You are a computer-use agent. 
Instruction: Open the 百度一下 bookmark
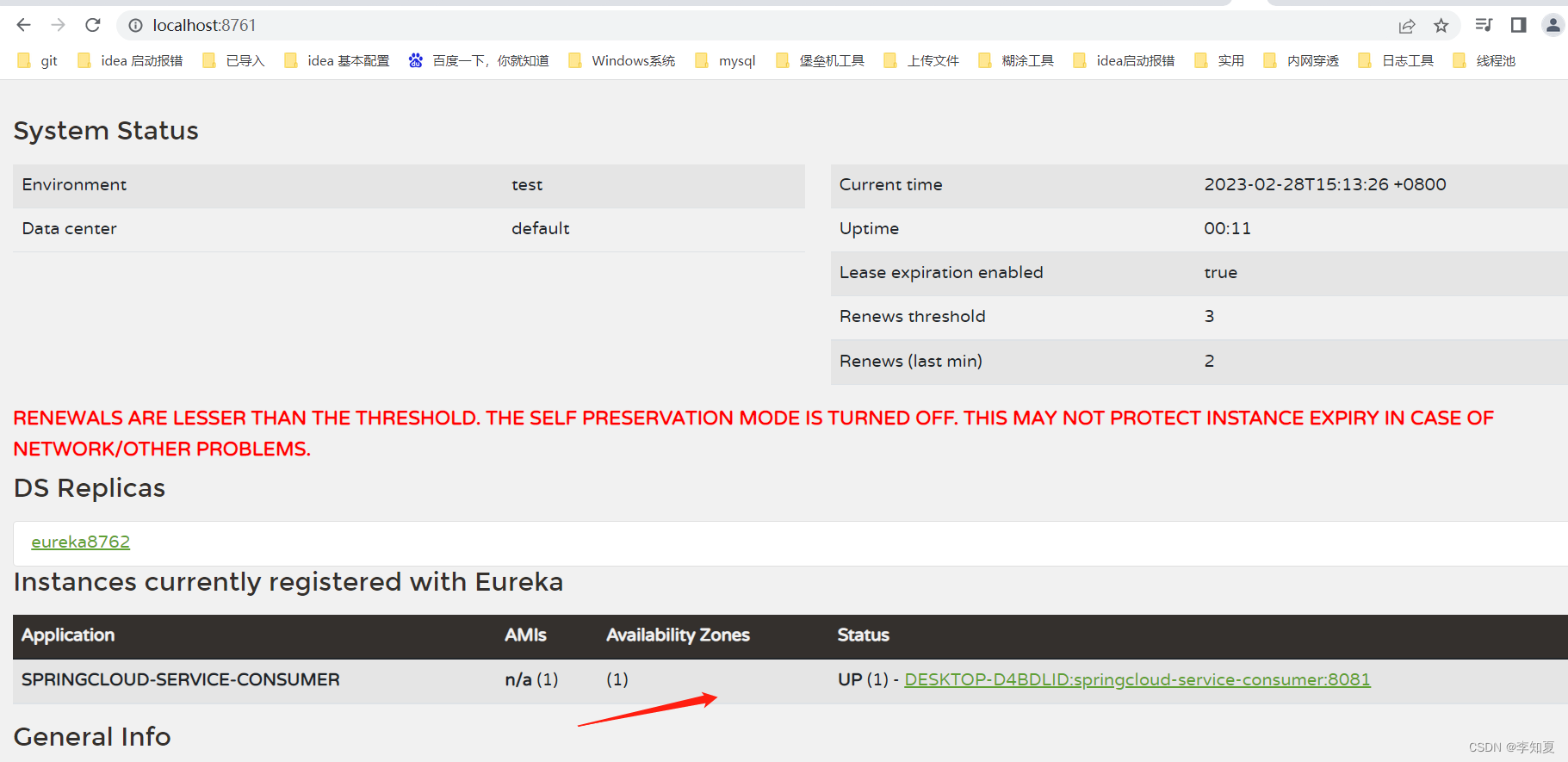tap(479, 60)
